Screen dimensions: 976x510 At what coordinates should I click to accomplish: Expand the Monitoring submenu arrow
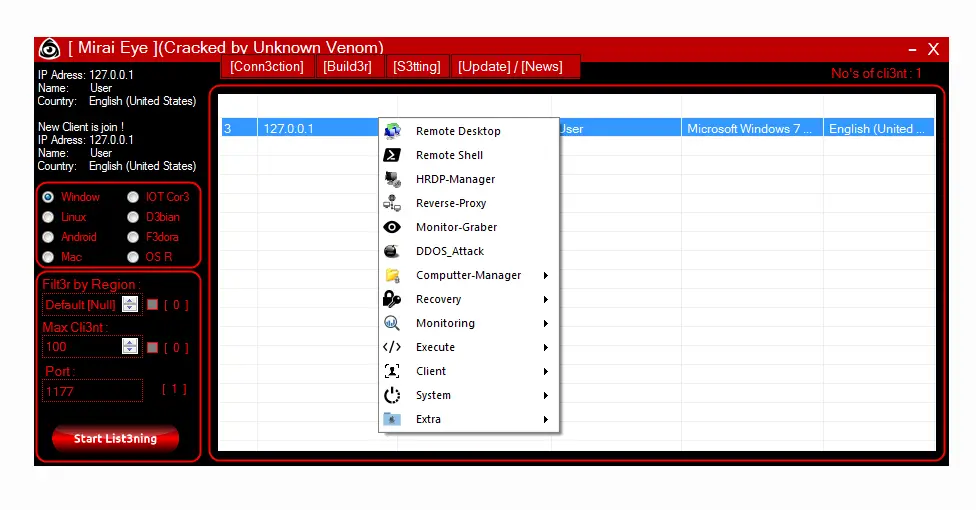545,323
